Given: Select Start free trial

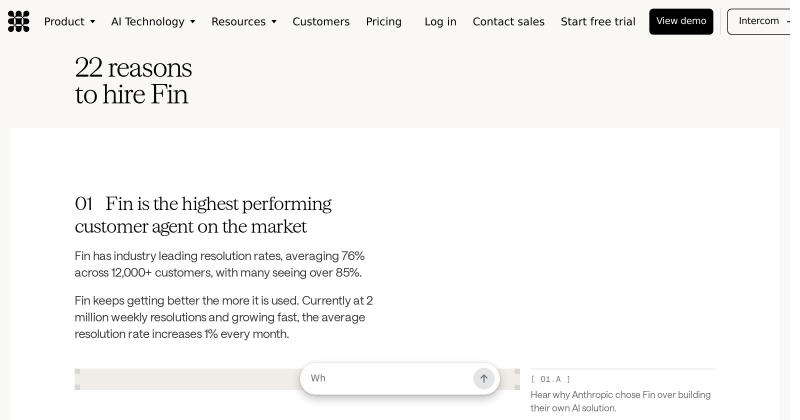Looking at the screenshot, I should coord(598,21).
